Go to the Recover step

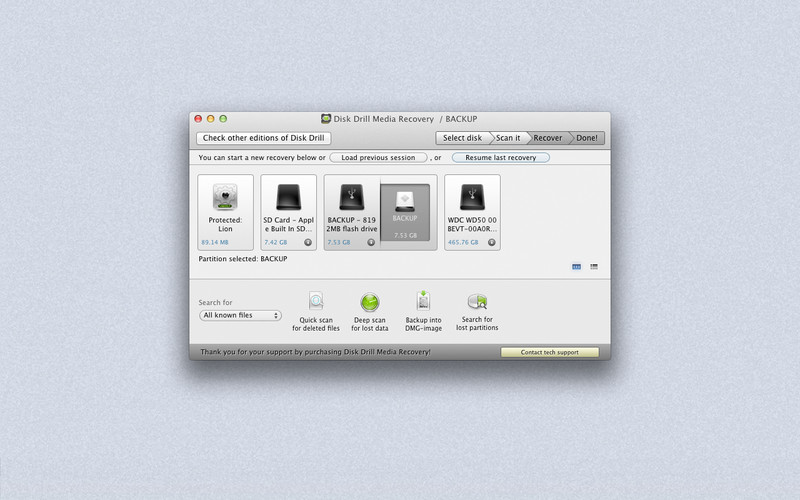click(547, 138)
